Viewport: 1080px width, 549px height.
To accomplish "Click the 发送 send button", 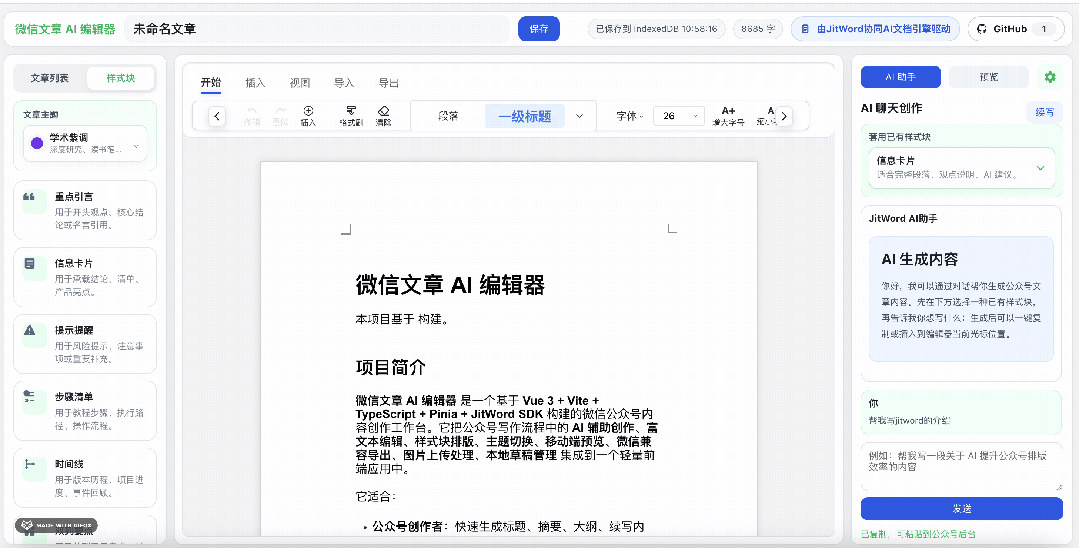I will coord(962,508).
